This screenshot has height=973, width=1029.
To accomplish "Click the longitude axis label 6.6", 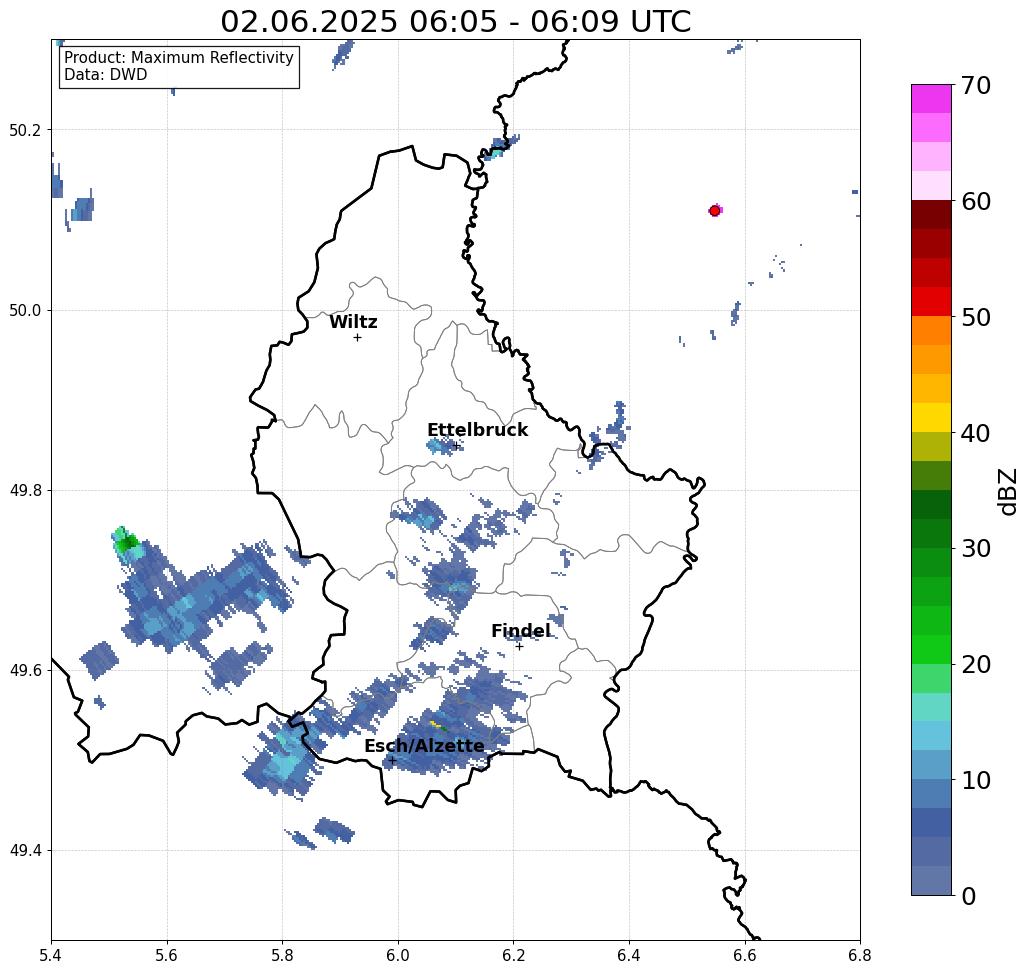I will [x=744, y=955].
